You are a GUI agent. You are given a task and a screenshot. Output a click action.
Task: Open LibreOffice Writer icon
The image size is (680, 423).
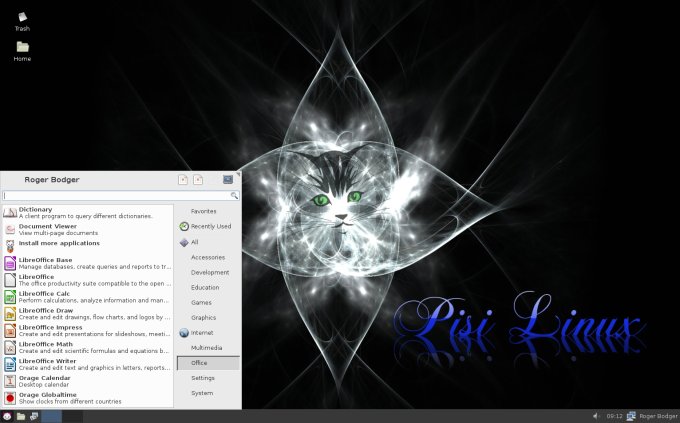10,364
